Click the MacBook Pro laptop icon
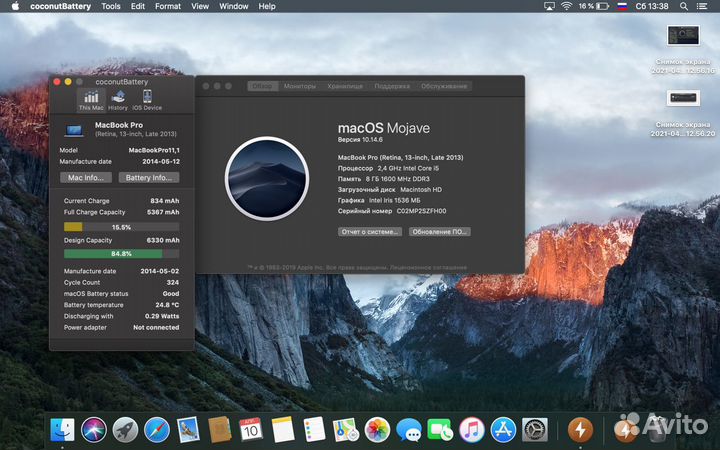 click(x=74, y=130)
